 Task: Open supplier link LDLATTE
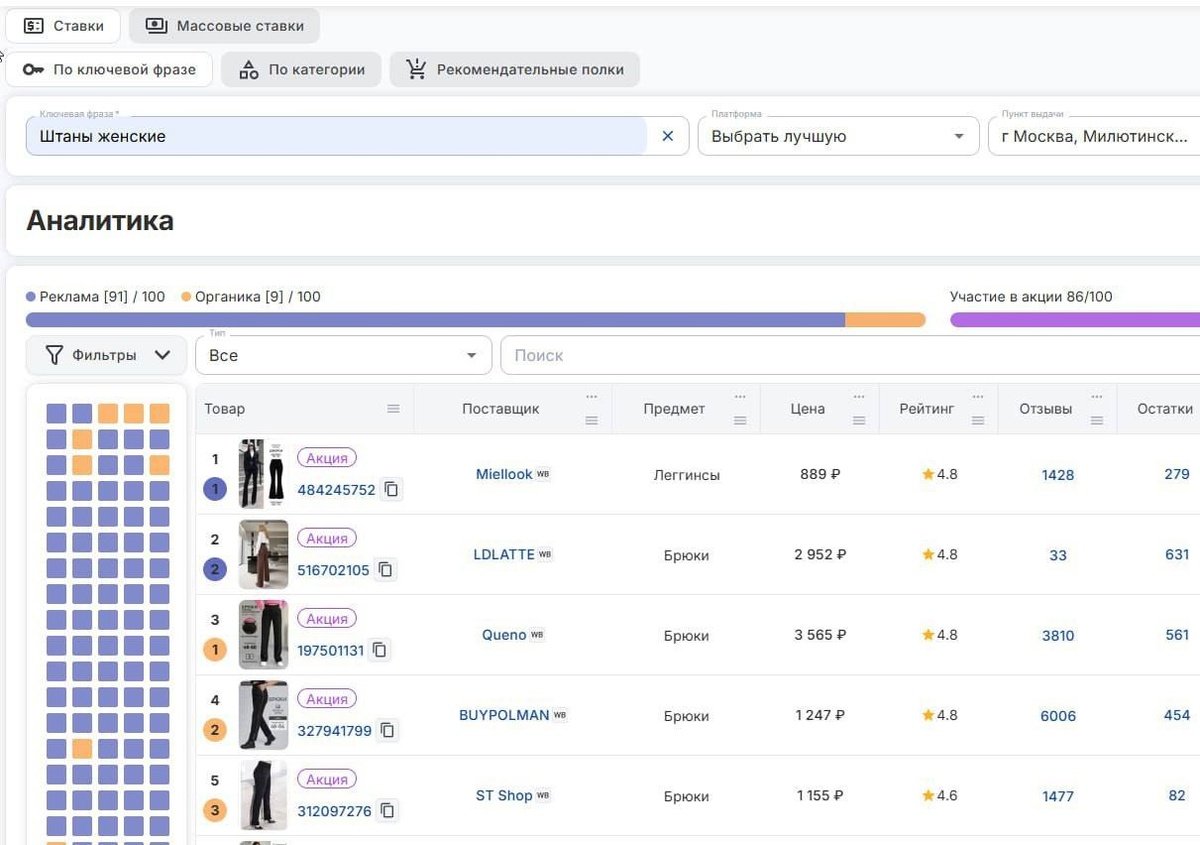(x=504, y=554)
